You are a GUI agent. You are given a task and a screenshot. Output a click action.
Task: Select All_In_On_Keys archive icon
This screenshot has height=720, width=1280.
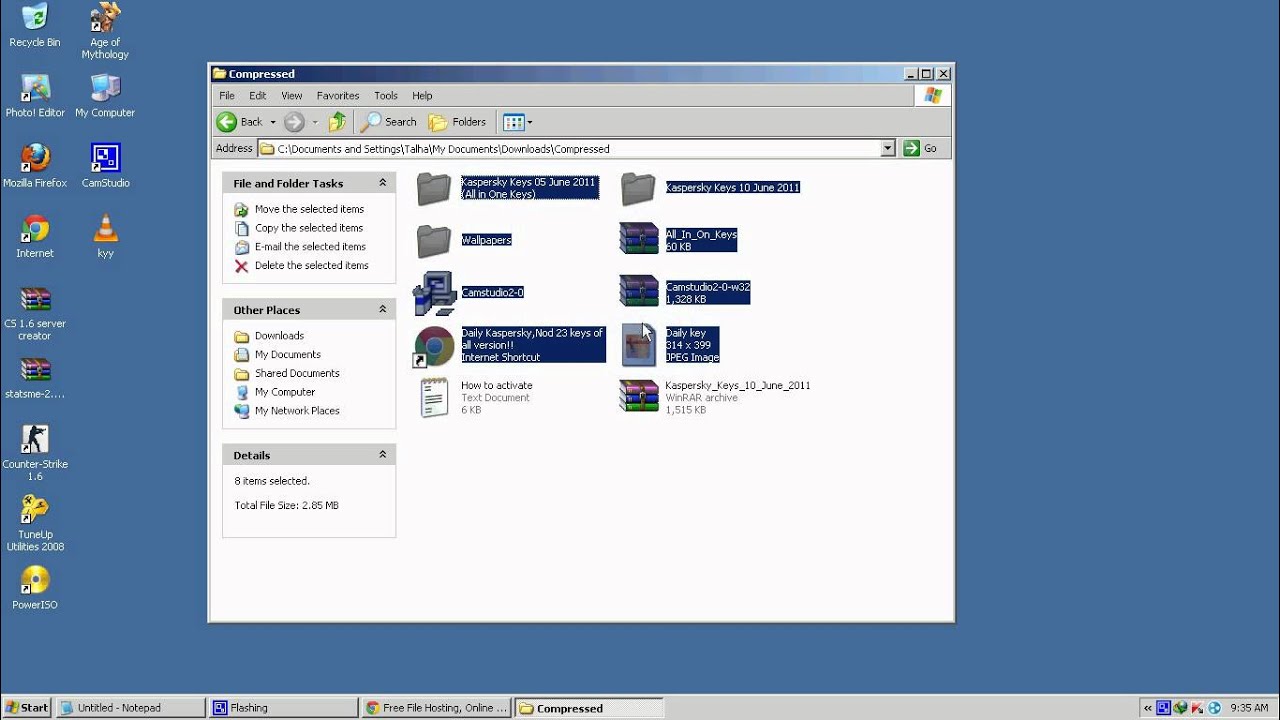coord(638,240)
